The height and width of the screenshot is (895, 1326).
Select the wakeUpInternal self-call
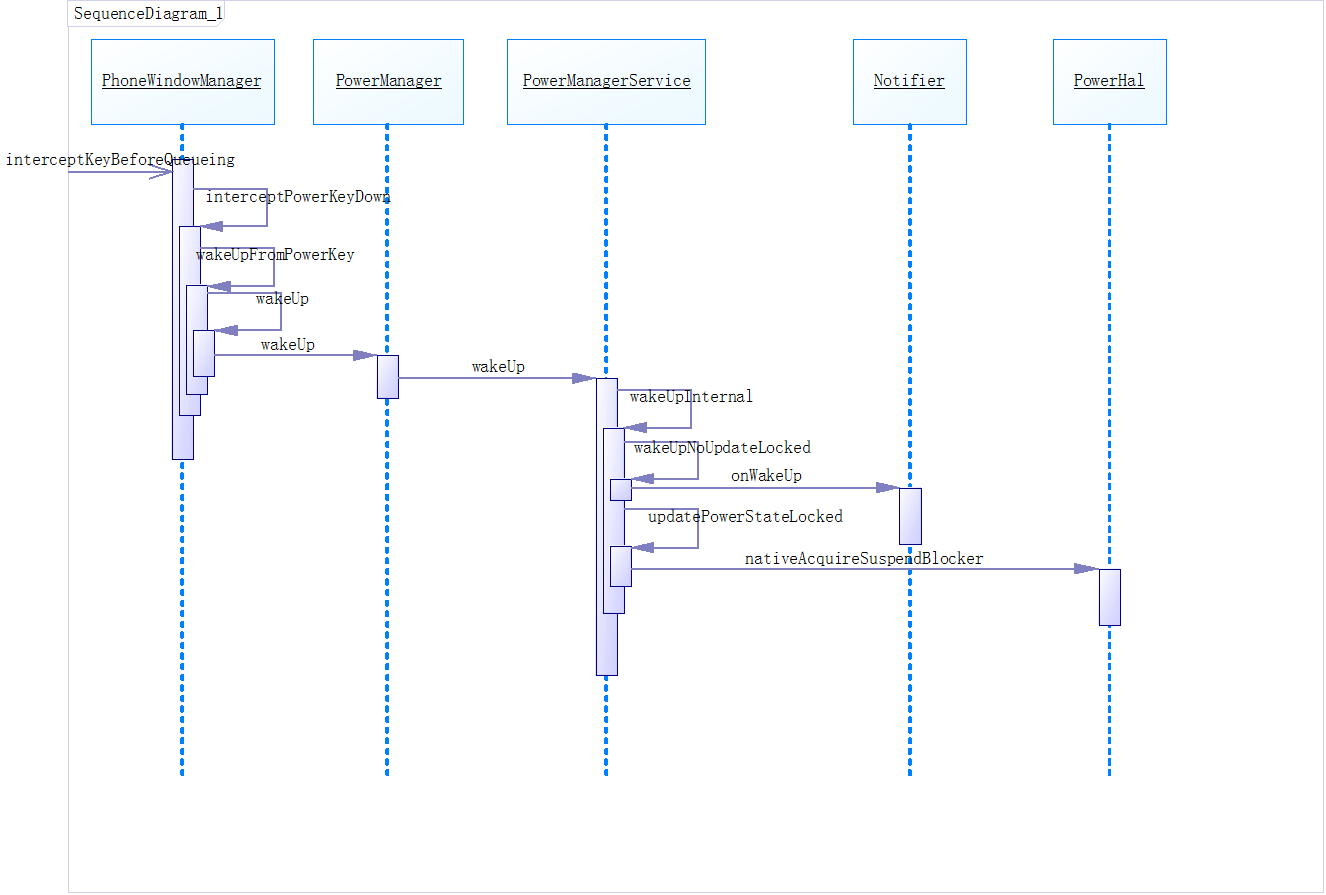click(690, 396)
